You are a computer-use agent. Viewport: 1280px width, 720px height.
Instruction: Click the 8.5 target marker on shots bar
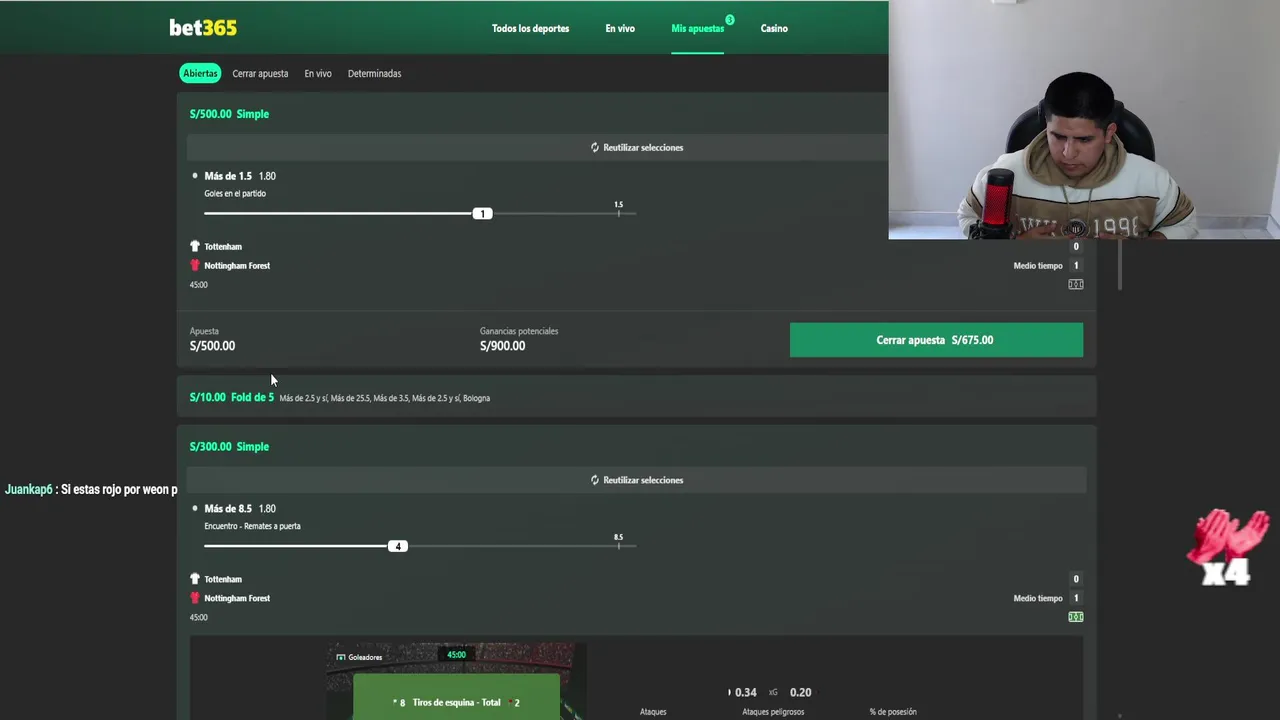pyautogui.click(x=618, y=542)
